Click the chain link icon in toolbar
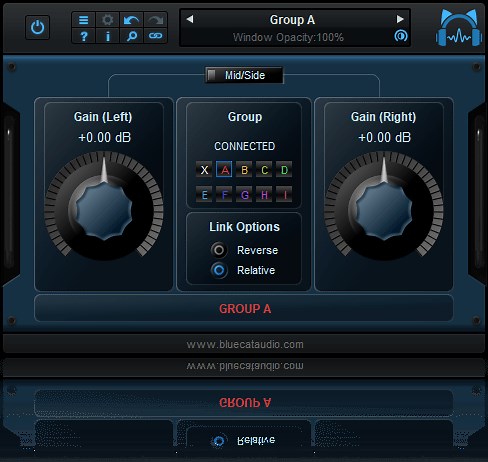Viewport: 488px width, 462px height. 155,36
